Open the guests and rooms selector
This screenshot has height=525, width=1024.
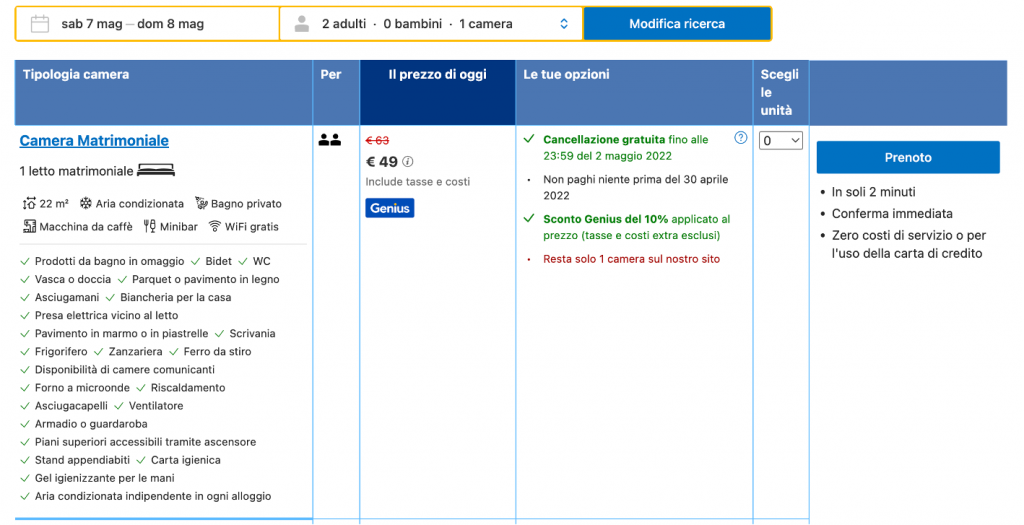click(430, 24)
